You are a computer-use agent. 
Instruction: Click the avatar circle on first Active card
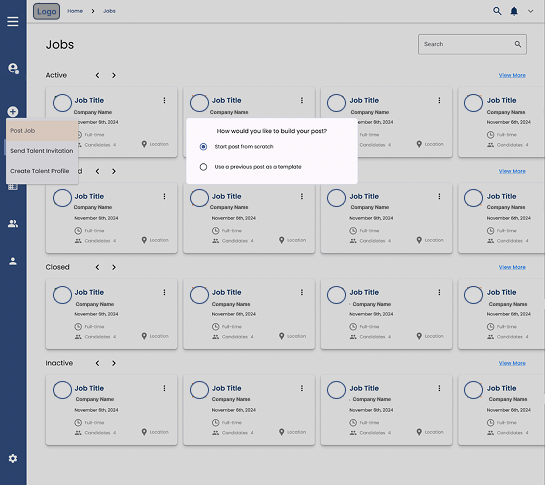tap(62, 103)
